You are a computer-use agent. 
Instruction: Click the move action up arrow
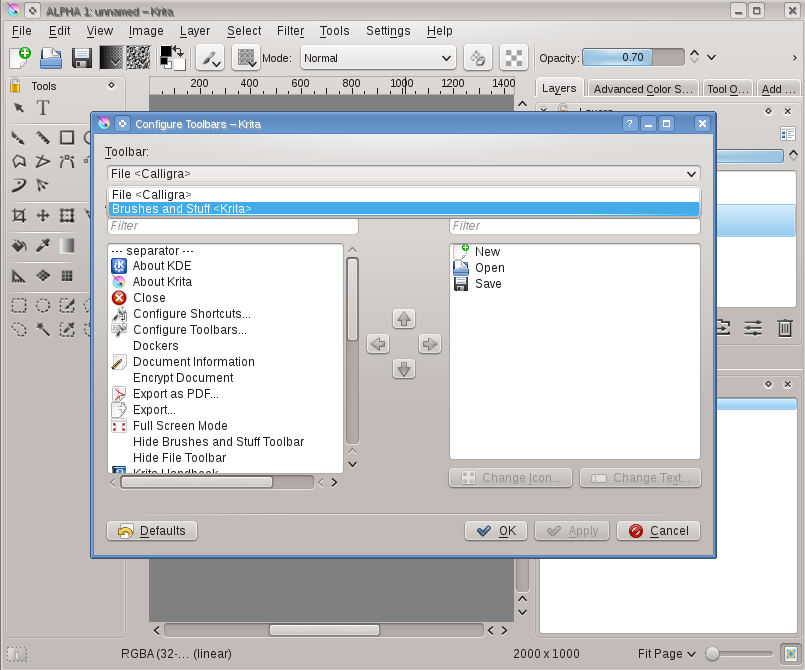click(404, 319)
